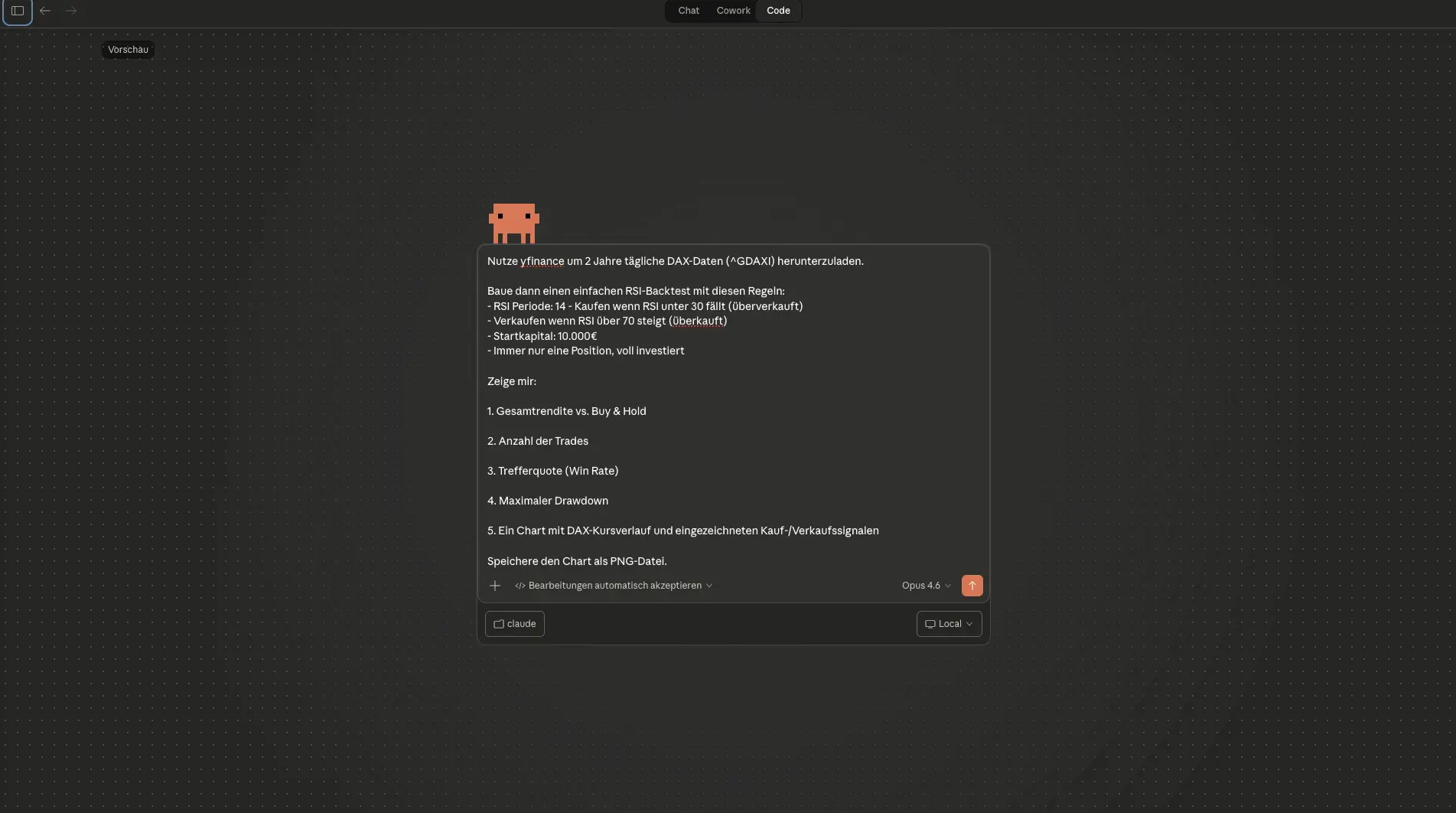
Task: Send the prompt with the orange arrow
Action: (972, 586)
